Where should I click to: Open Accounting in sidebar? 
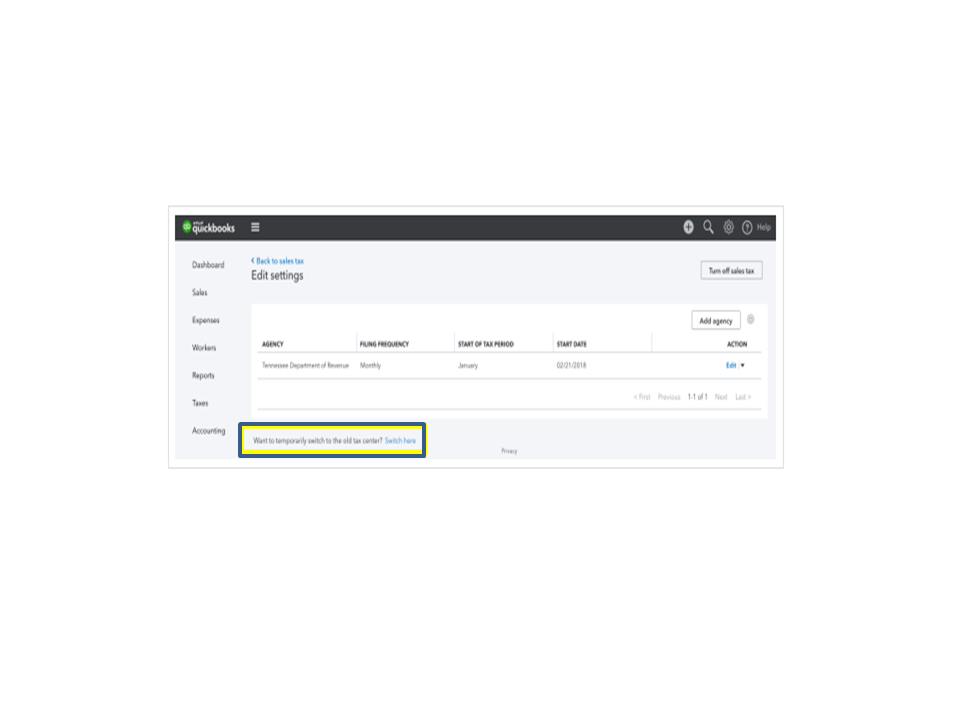pos(209,431)
